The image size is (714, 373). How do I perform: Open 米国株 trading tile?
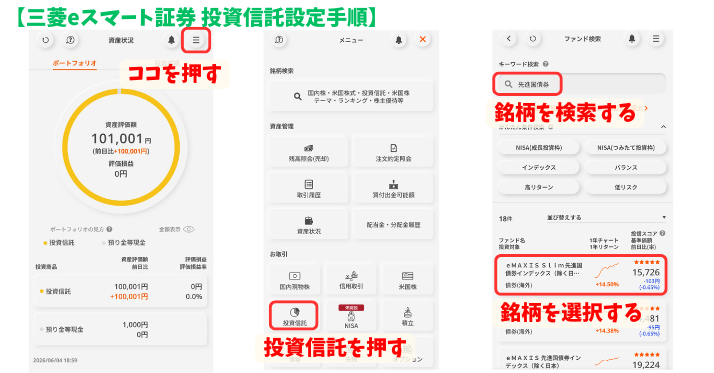(x=408, y=281)
